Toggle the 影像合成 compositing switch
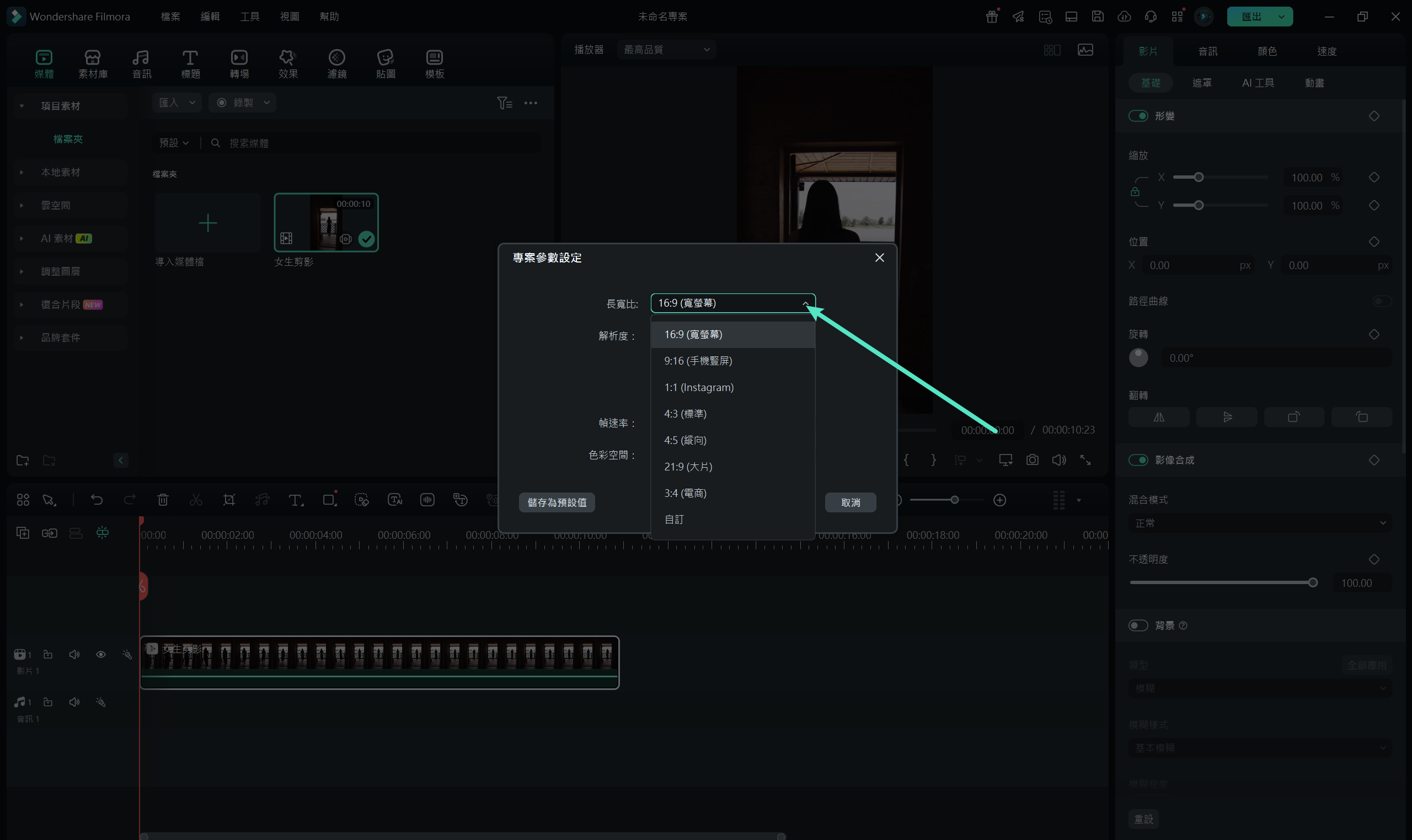1412x840 pixels. tap(1138, 460)
